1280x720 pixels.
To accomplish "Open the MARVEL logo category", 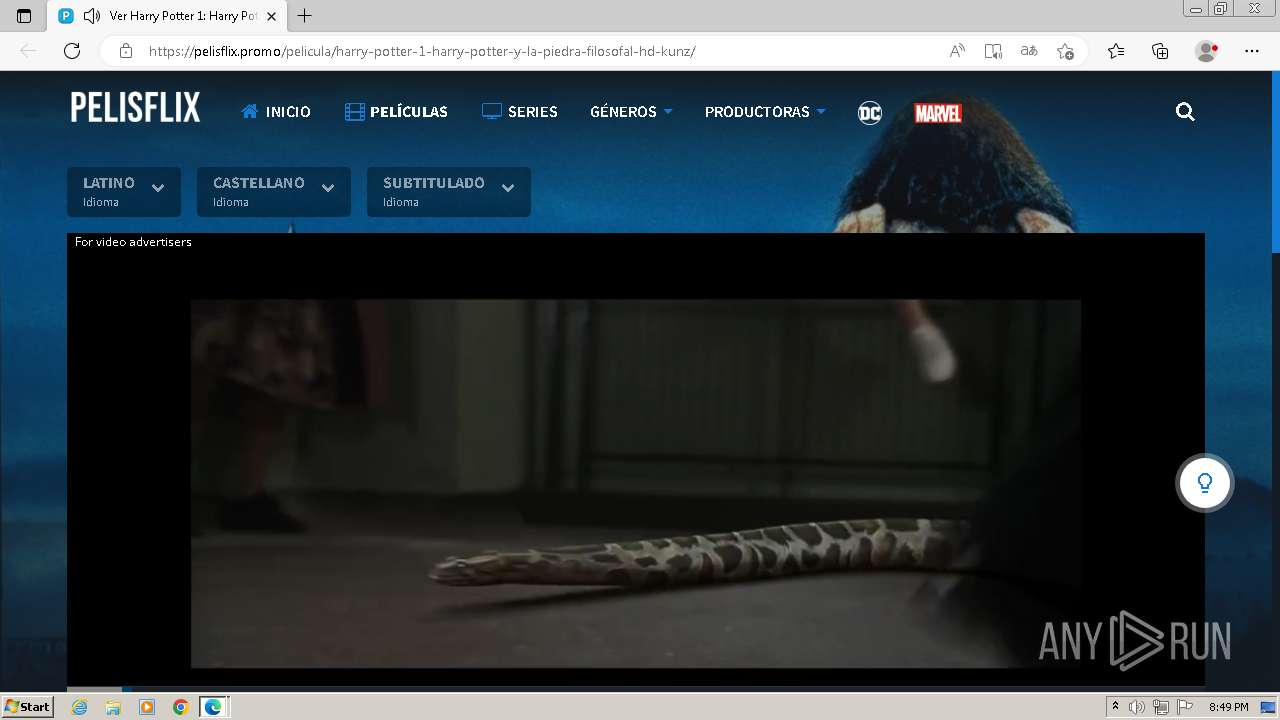I will click(x=938, y=113).
